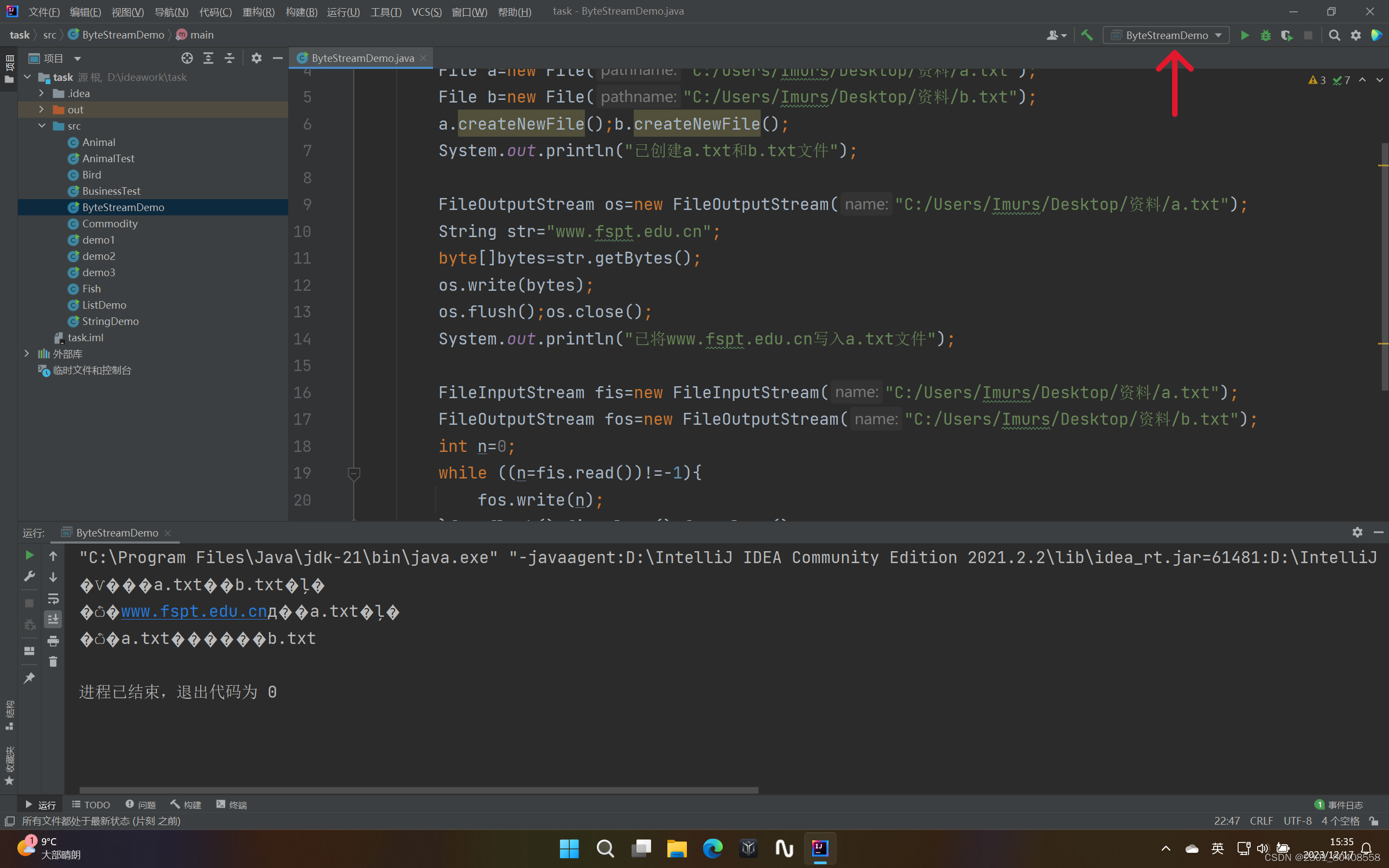This screenshot has height=868, width=1389.
Task: Pin the run tab
Action: pyautogui.click(x=29, y=678)
